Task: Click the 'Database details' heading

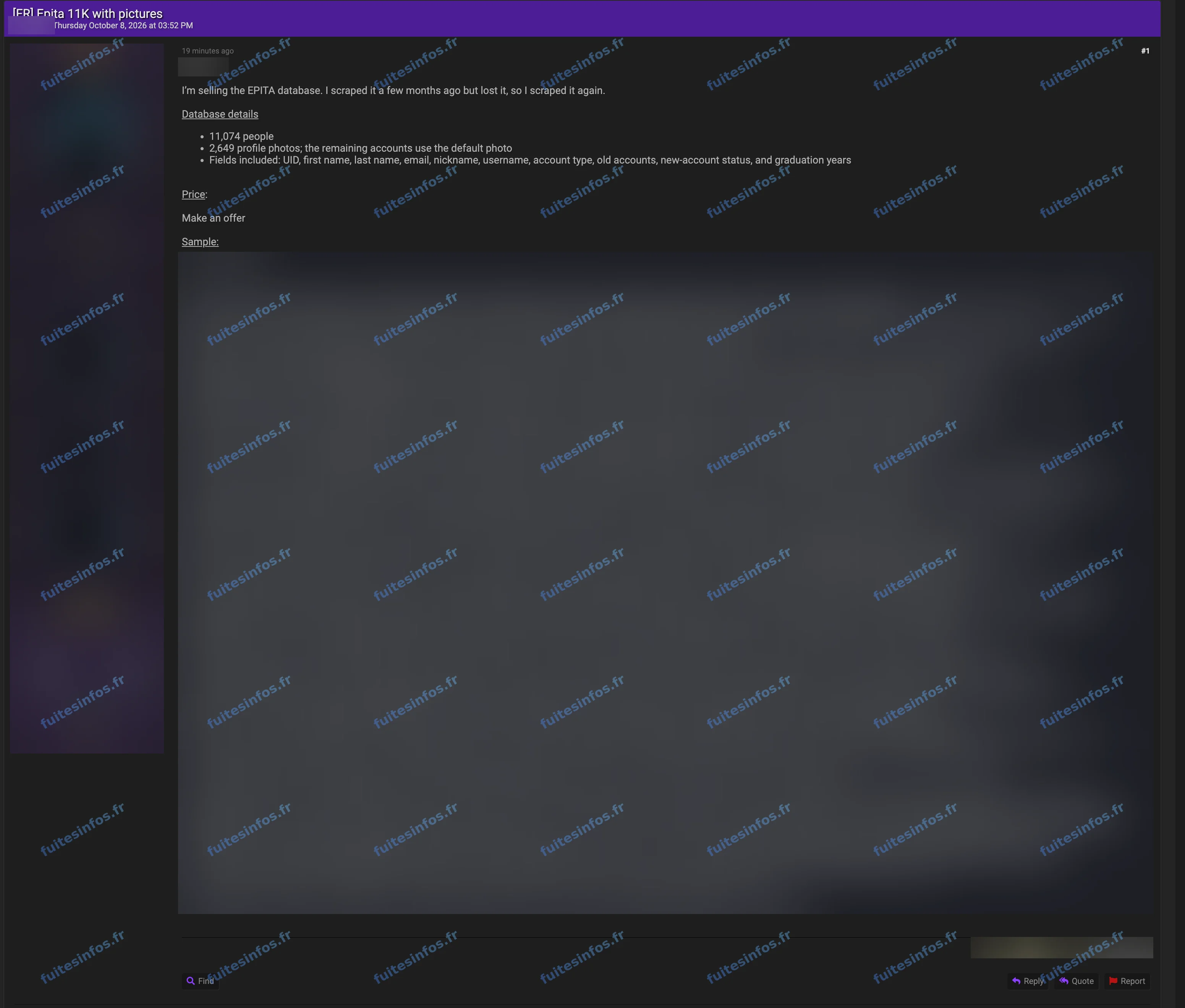Action: coord(220,114)
